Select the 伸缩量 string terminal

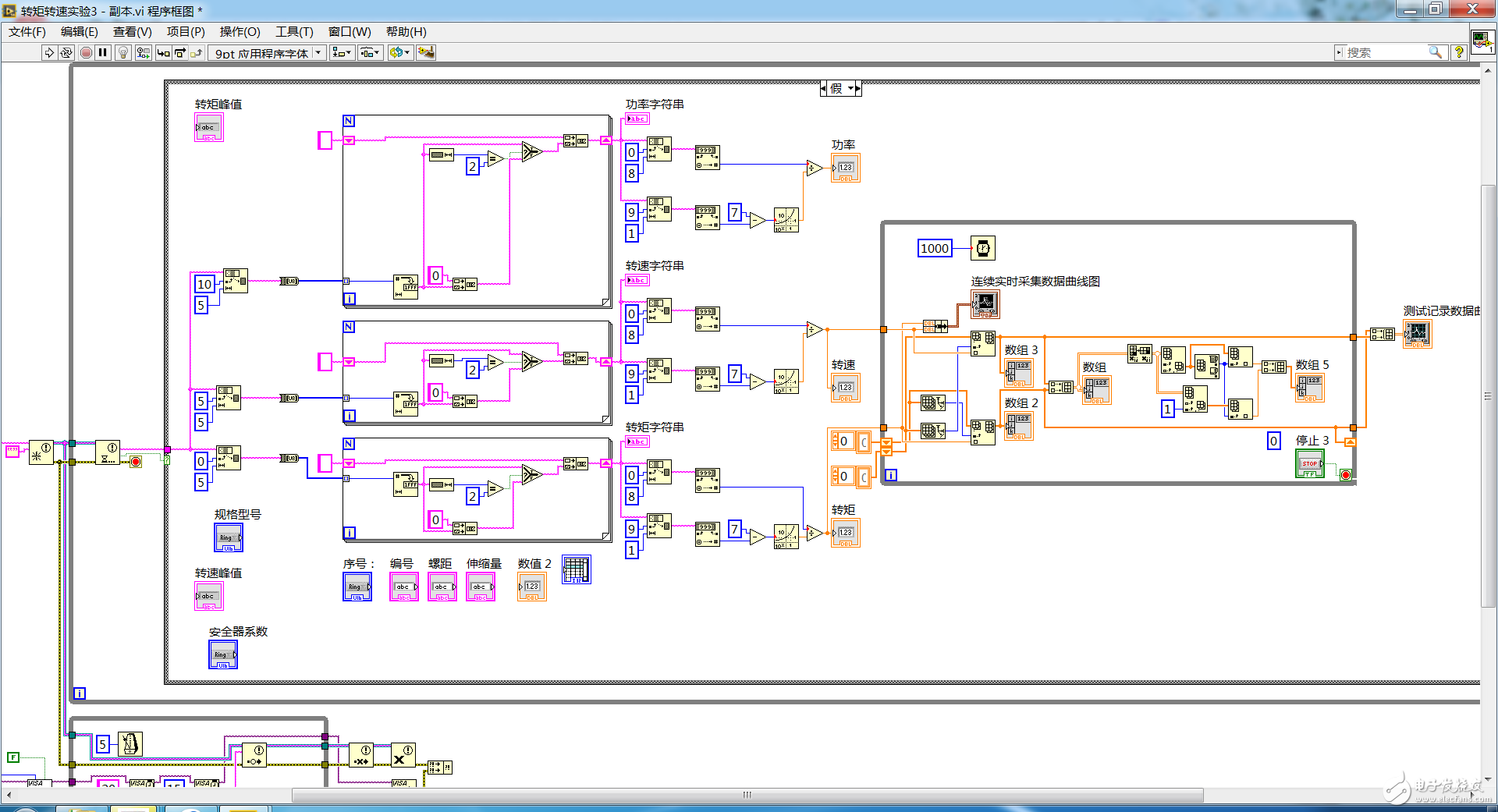481,587
